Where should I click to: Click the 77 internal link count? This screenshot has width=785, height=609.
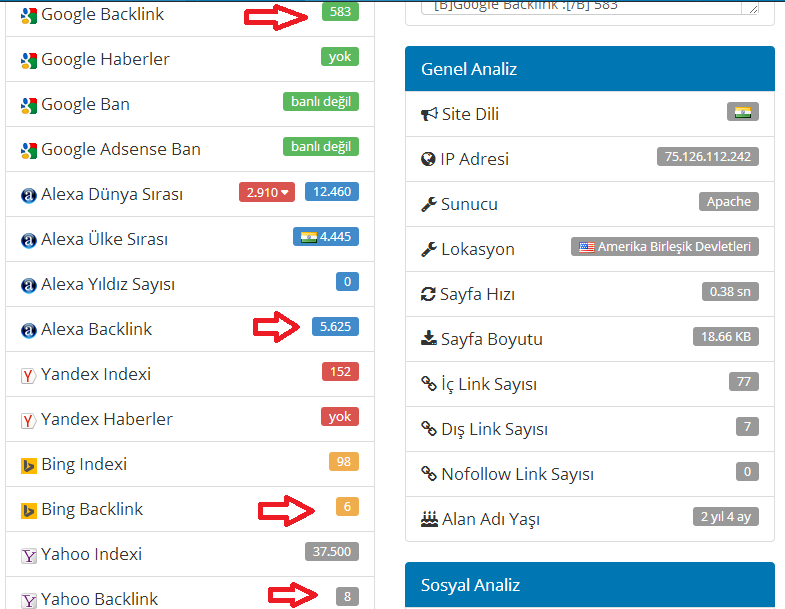744,382
